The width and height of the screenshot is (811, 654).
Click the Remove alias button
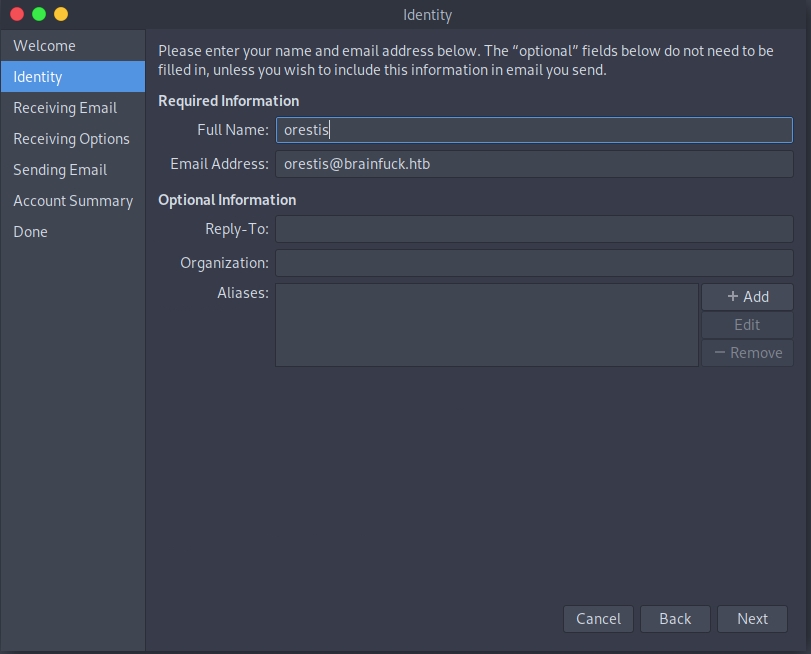[747, 353]
